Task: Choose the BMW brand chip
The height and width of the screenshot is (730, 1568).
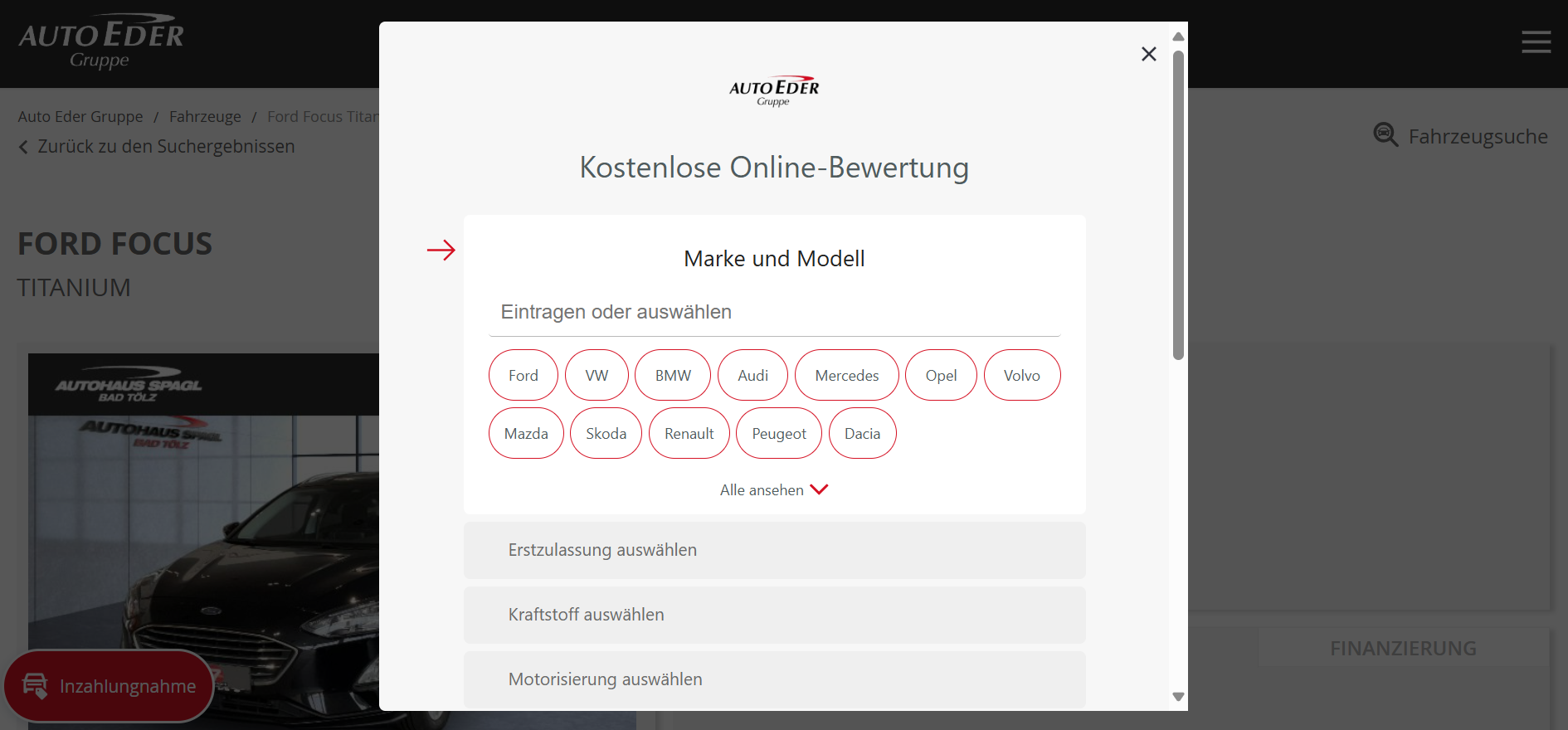Action: (673, 375)
